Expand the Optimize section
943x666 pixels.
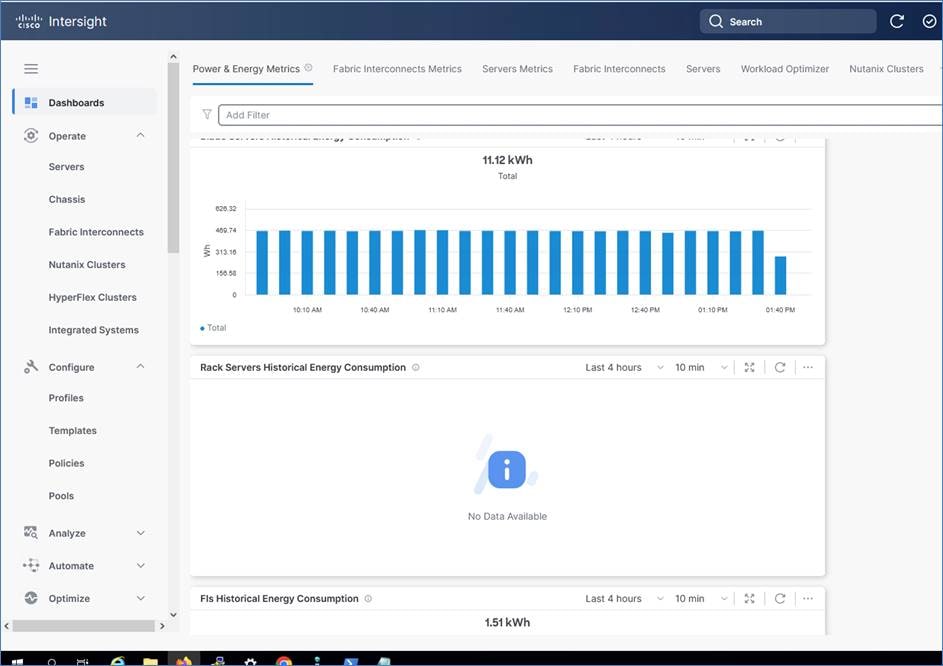point(84,598)
